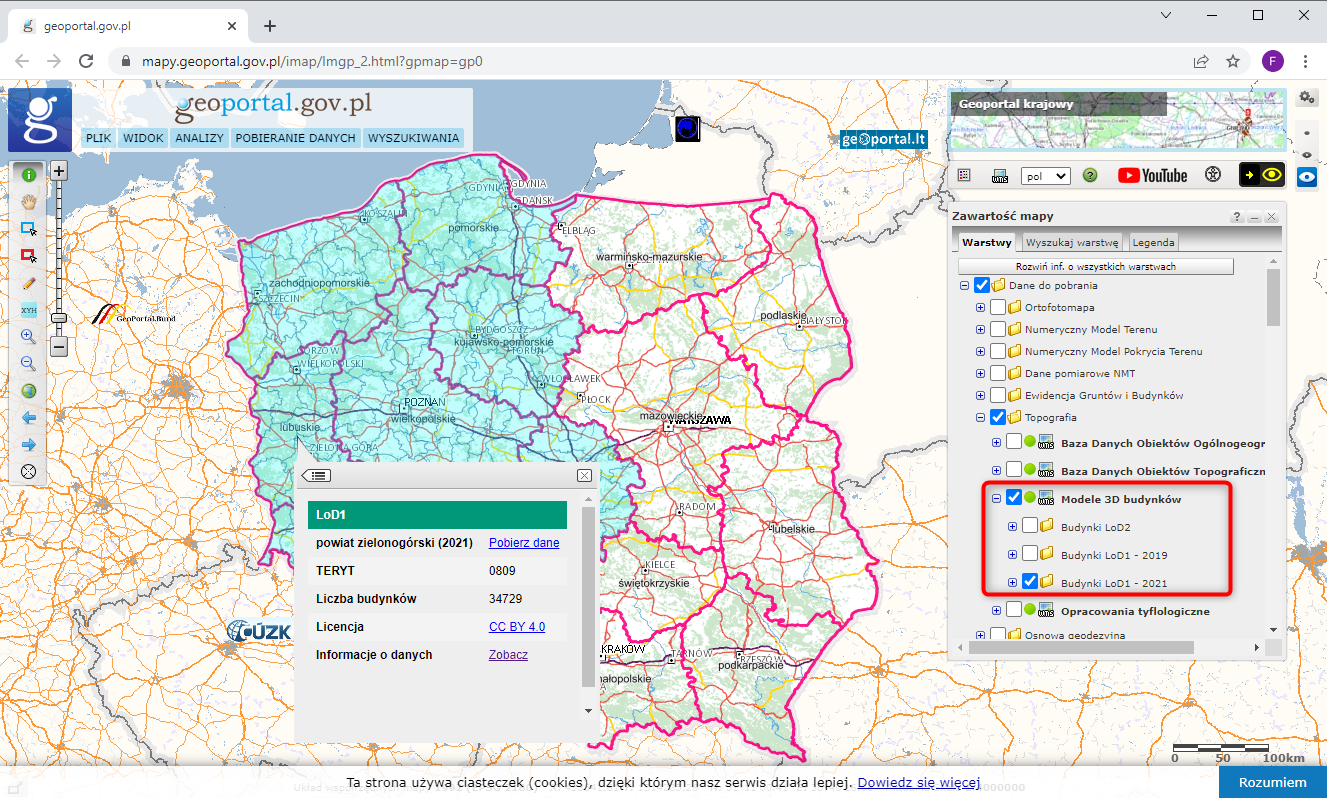
Task: Open the YouTube channel icon
Action: pyautogui.click(x=1152, y=175)
